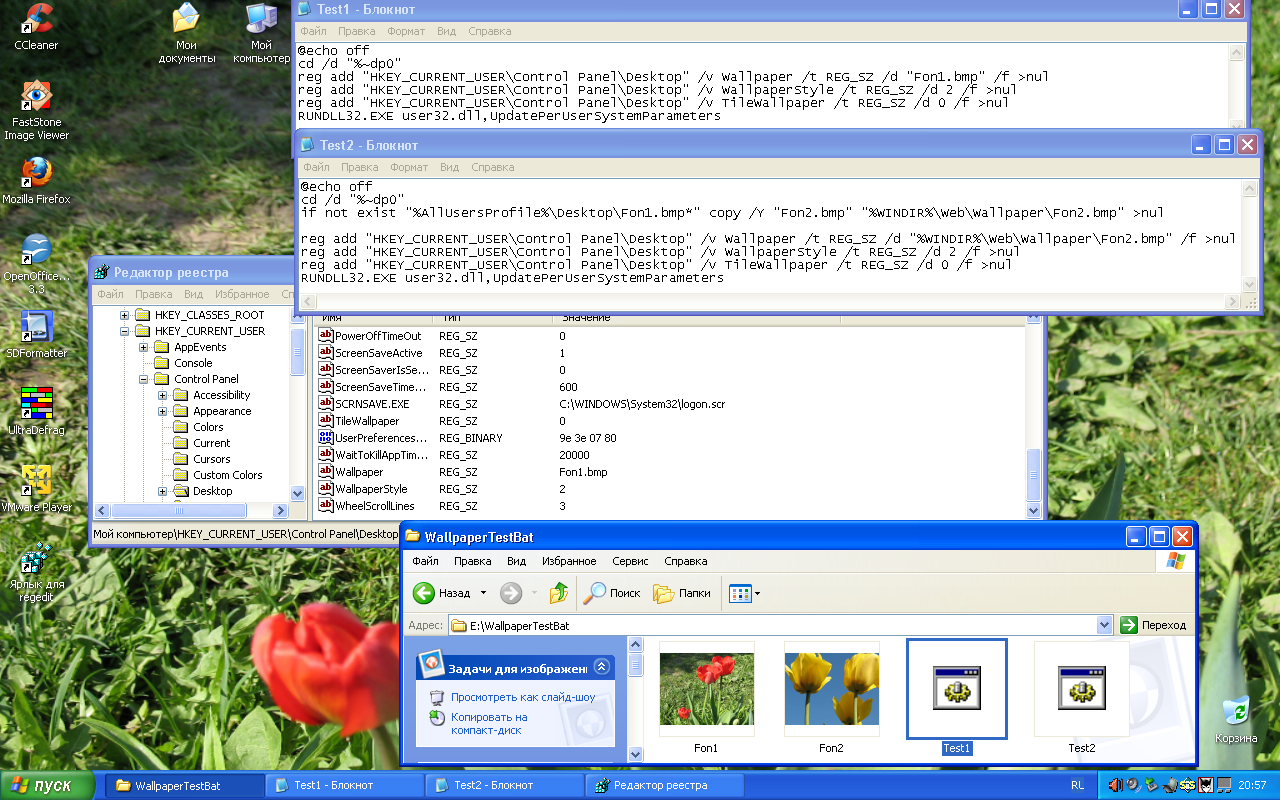Open CCleaner desktop shortcut
1280x800 pixels.
tap(36, 20)
